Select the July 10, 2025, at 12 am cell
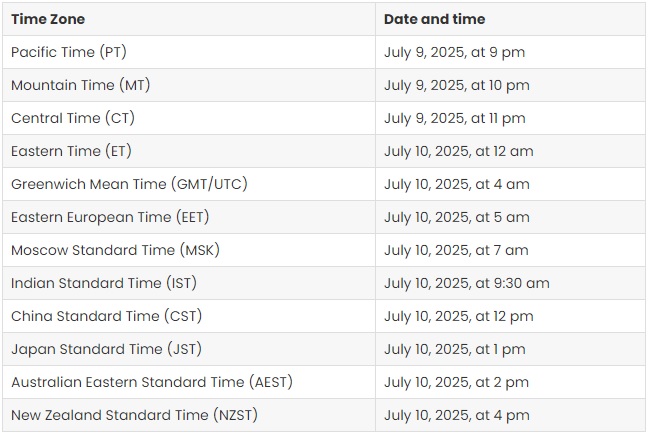This screenshot has height=434, width=648. point(510,151)
